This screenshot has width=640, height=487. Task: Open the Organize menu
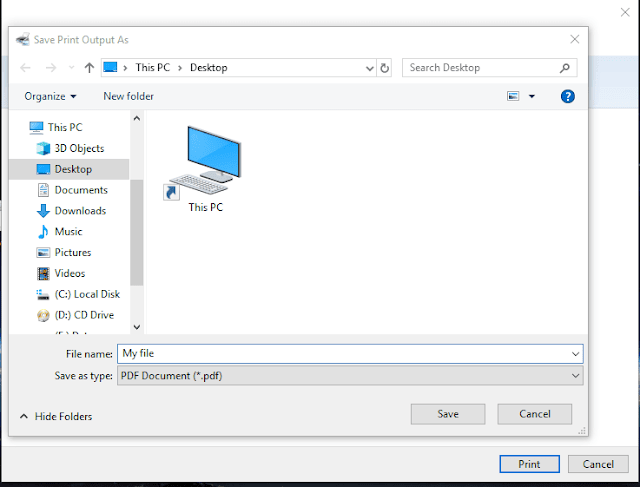[50, 96]
